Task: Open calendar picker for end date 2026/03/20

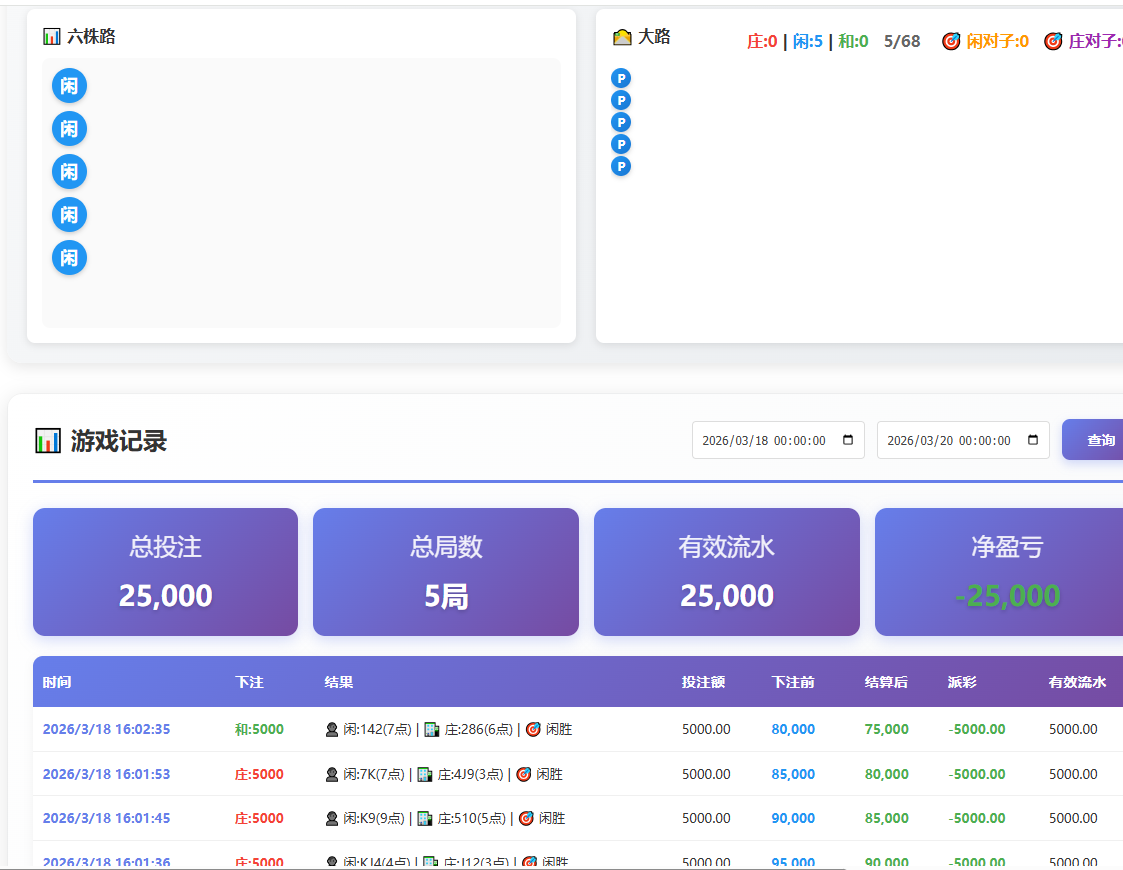Action: coord(1033,440)
